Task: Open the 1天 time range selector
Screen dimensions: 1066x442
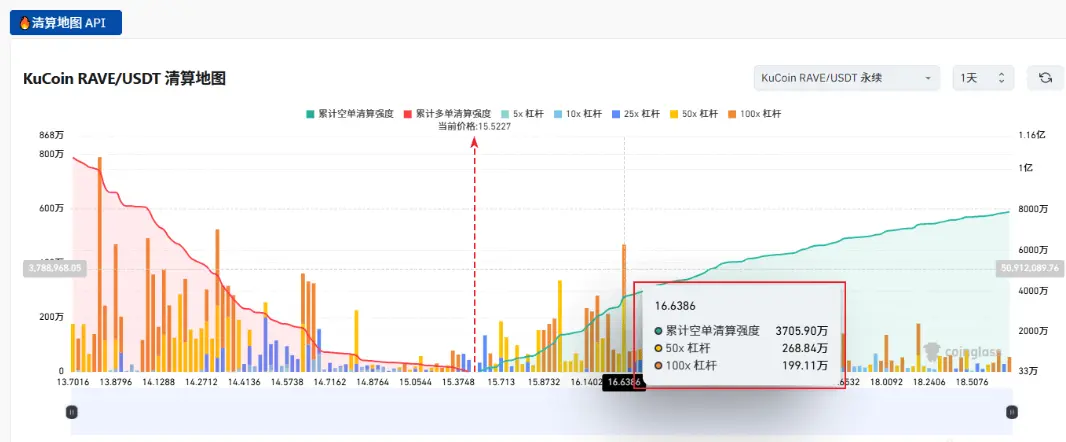Action: (983, 78)
